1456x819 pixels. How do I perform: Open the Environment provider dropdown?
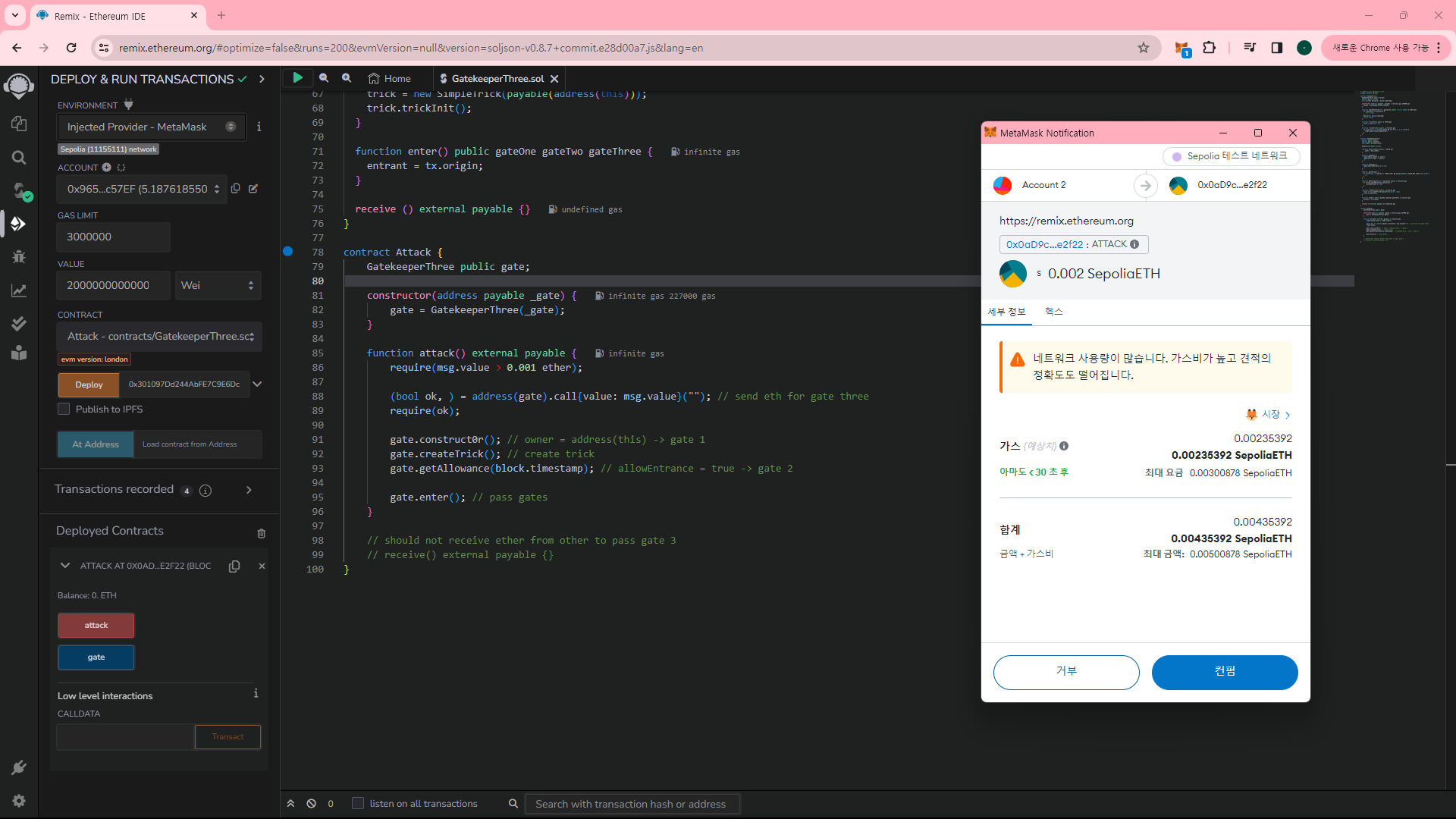(x=151, y=127)
